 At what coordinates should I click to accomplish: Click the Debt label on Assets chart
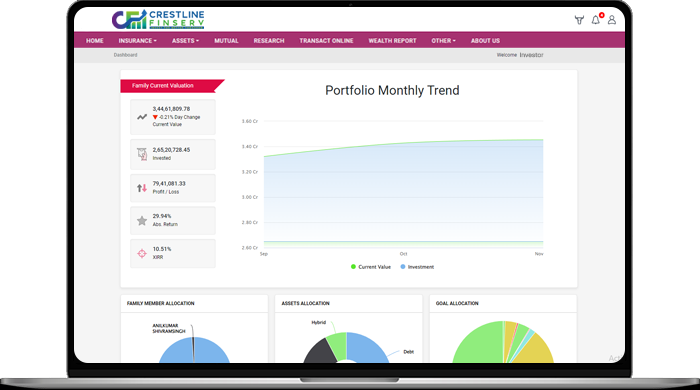coord(408,352)
